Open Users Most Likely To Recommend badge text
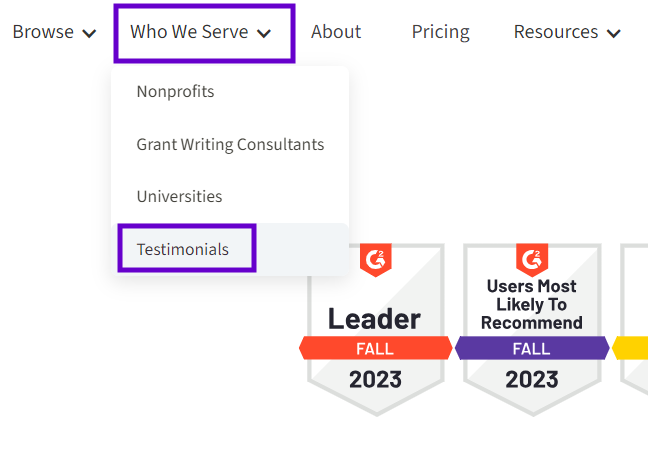This screenshot has width=648, height=451. click(531, 305)
